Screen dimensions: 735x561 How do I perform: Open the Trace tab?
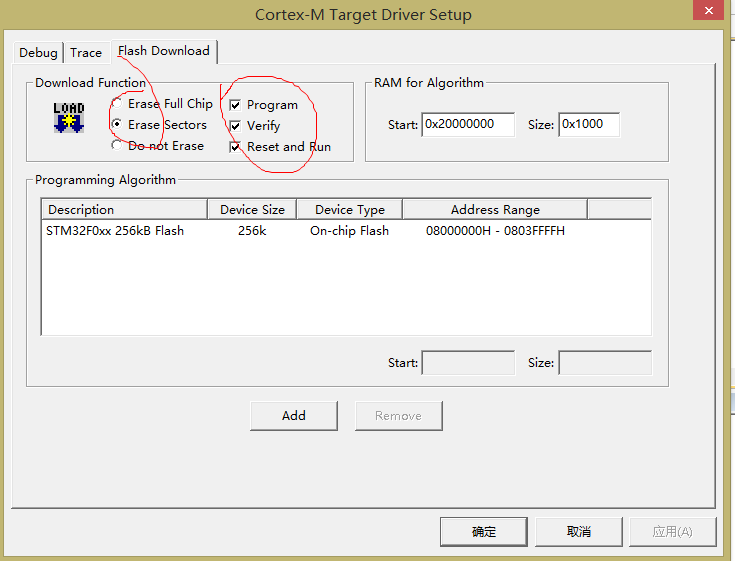pos(86,52)
